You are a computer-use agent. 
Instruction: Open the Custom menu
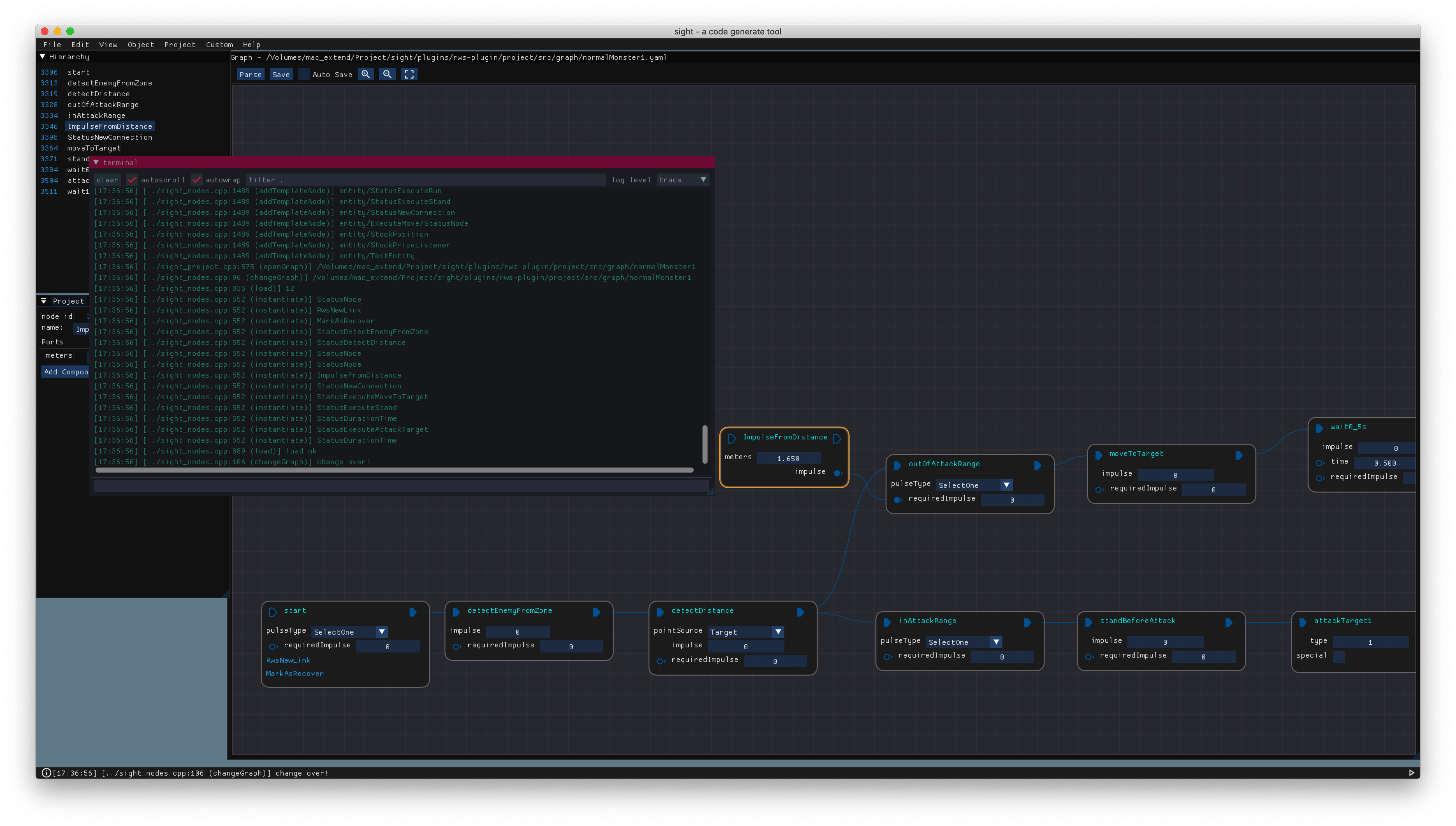[x=219, y=44]
